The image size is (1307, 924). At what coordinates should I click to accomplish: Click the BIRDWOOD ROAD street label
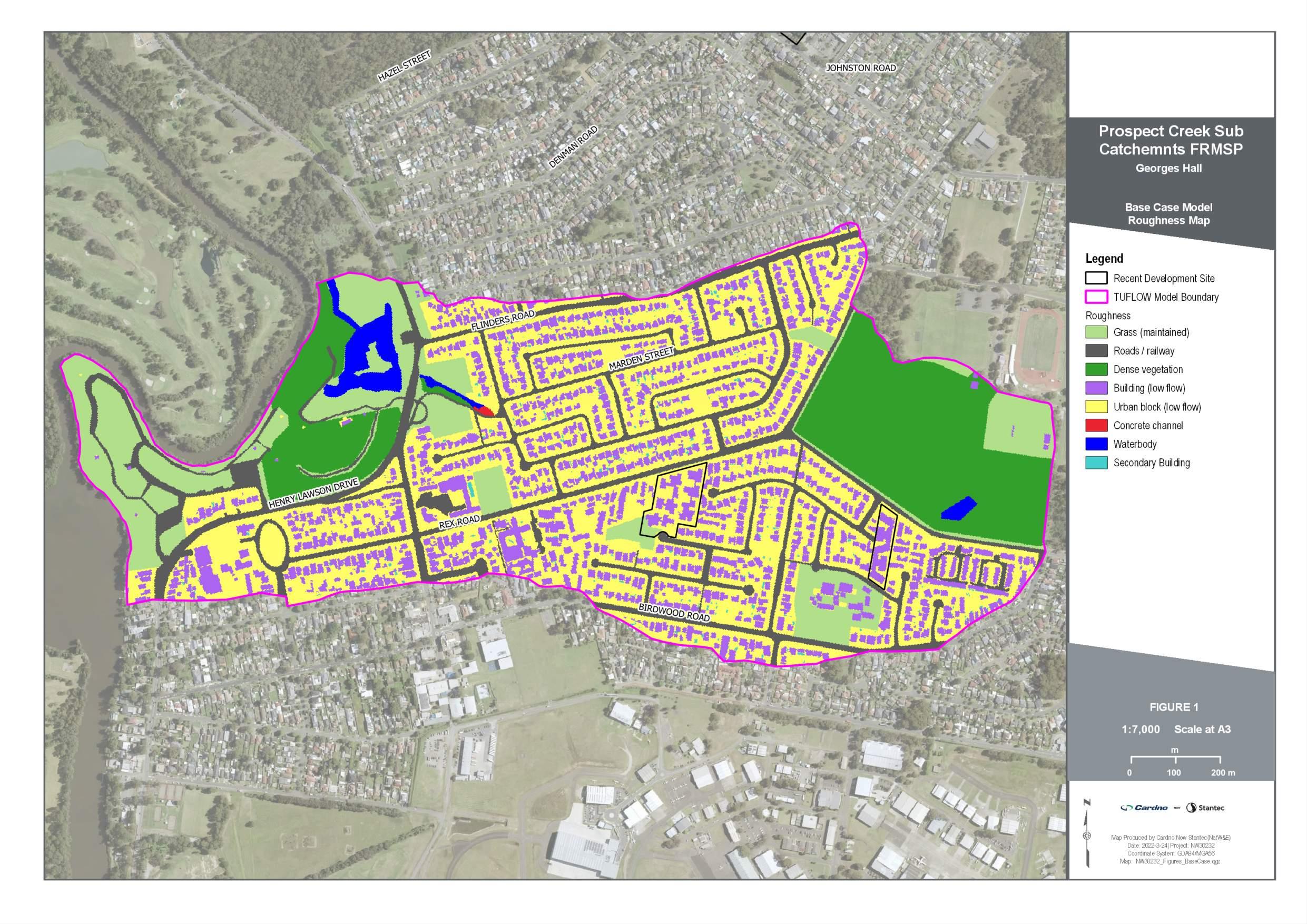[674, 613]
